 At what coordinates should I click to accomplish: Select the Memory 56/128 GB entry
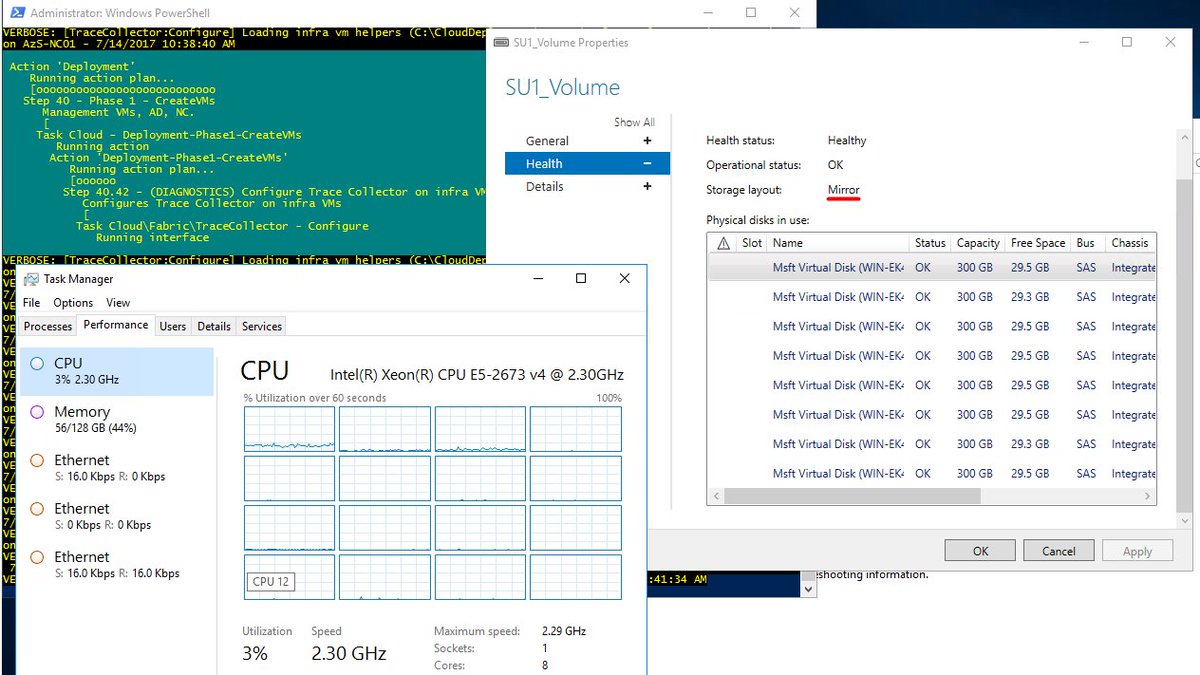117,420
